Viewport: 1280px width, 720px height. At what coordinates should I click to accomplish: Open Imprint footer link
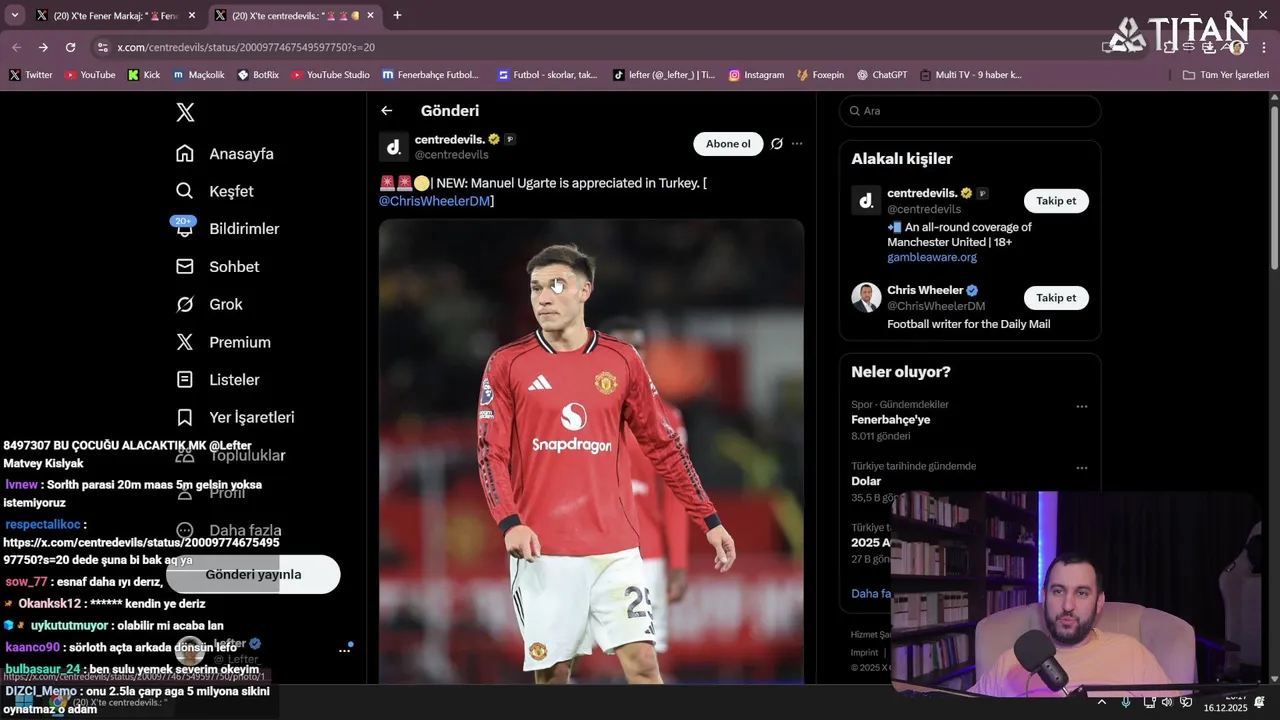point(864,652)
